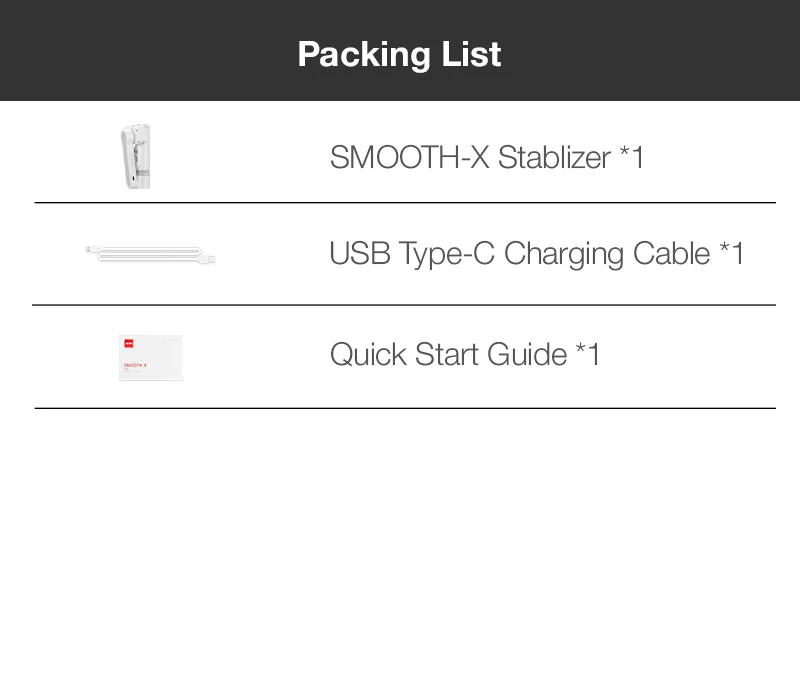Click the white USB charging cable image
This screenshot has height=700, width=800.
tap(150, 256)
